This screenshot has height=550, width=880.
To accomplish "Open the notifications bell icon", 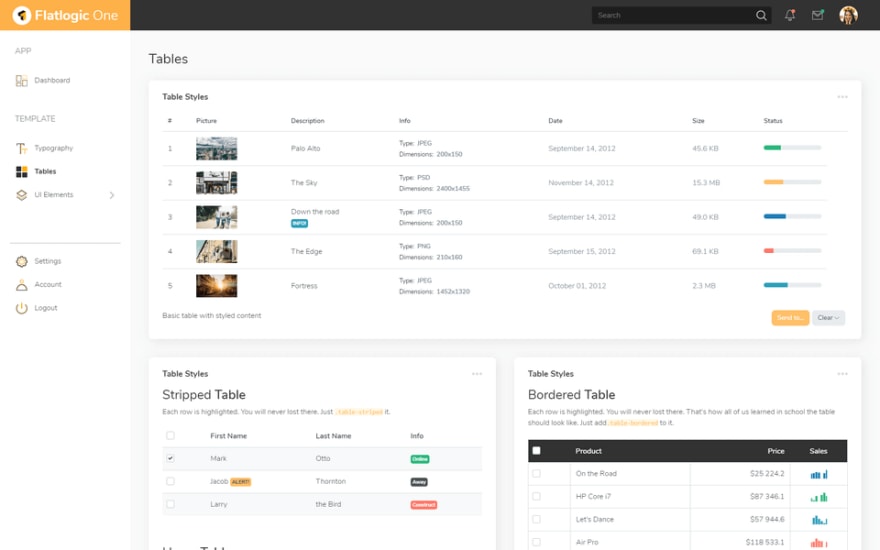I will pyautogui.click(x=790, y=15).
